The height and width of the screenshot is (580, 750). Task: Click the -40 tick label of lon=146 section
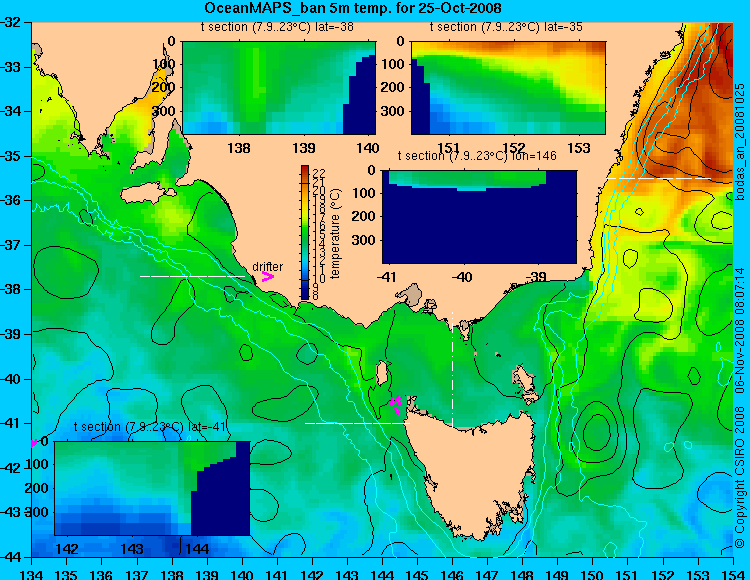[x=462, y=277]
